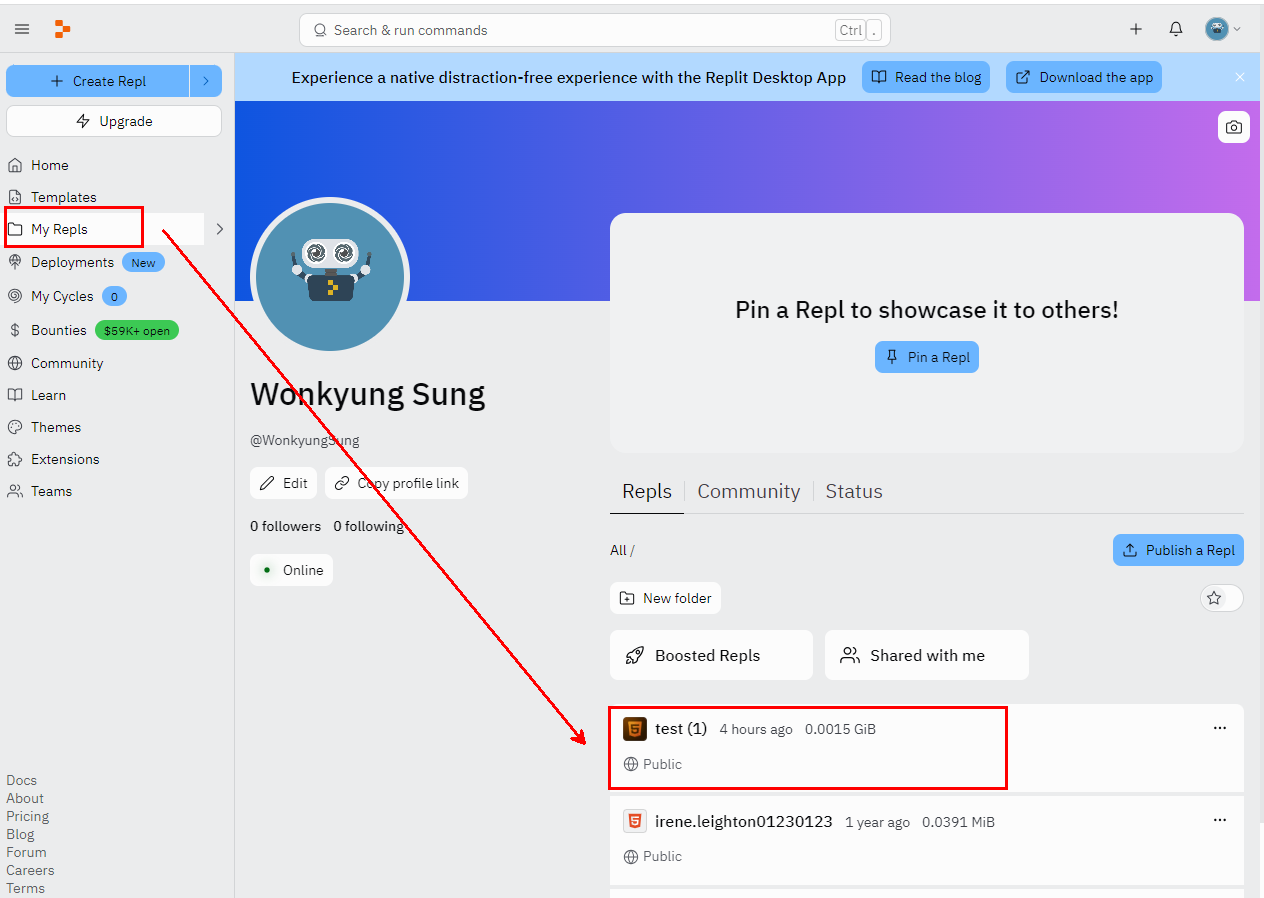1264x898 pixels.
Task: Expand the My Repls chevron
Action: click(x=220, y=229)
